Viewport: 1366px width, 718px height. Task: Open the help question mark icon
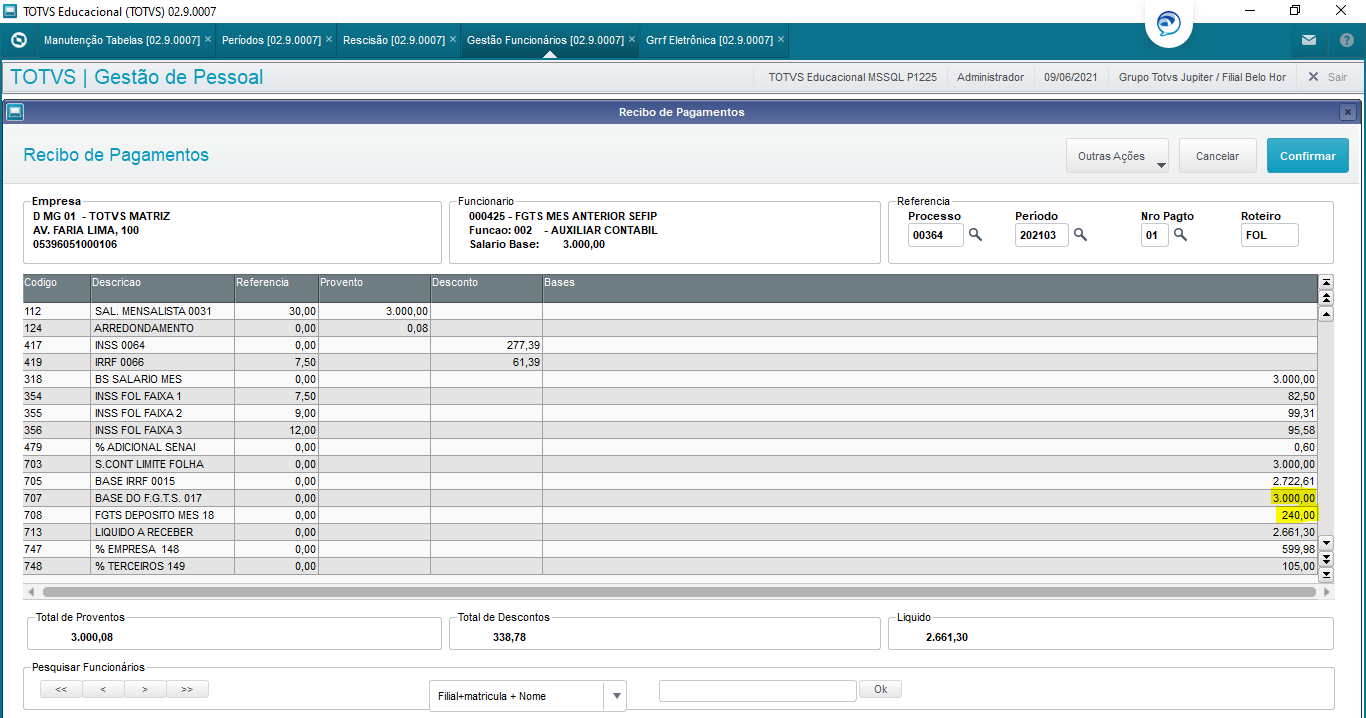pyautogui.click(x=1346, y=40)
